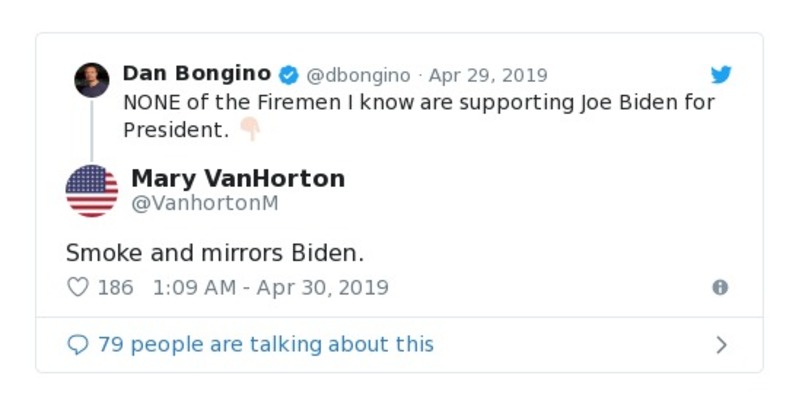Click the 186 likes count
The image size is (799, 420).
click(115, 288)
